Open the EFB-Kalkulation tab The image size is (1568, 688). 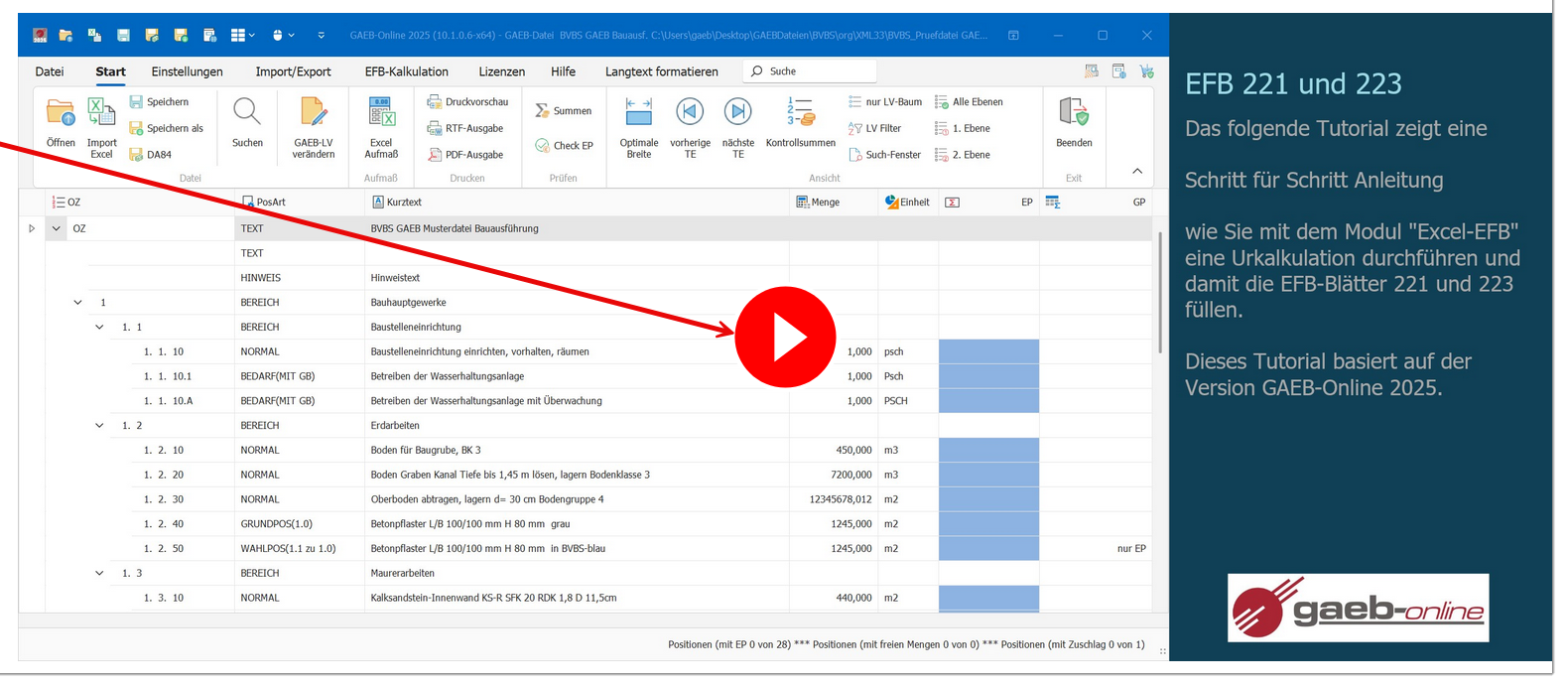pyautogui.click(x=406, y=71)
